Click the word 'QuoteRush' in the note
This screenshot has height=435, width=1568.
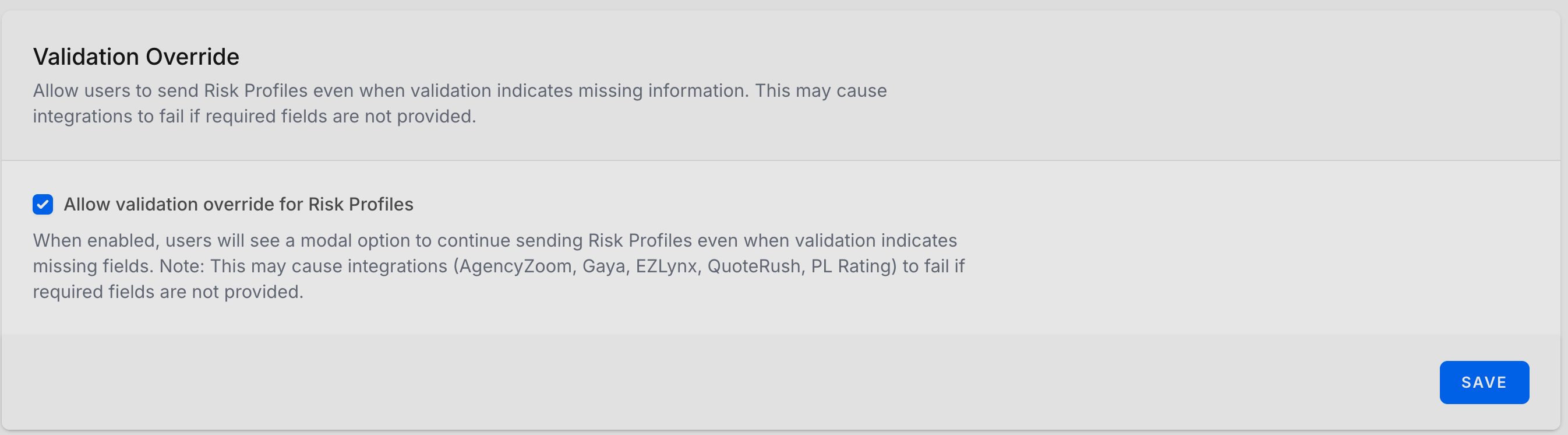(x=754, y=266)
